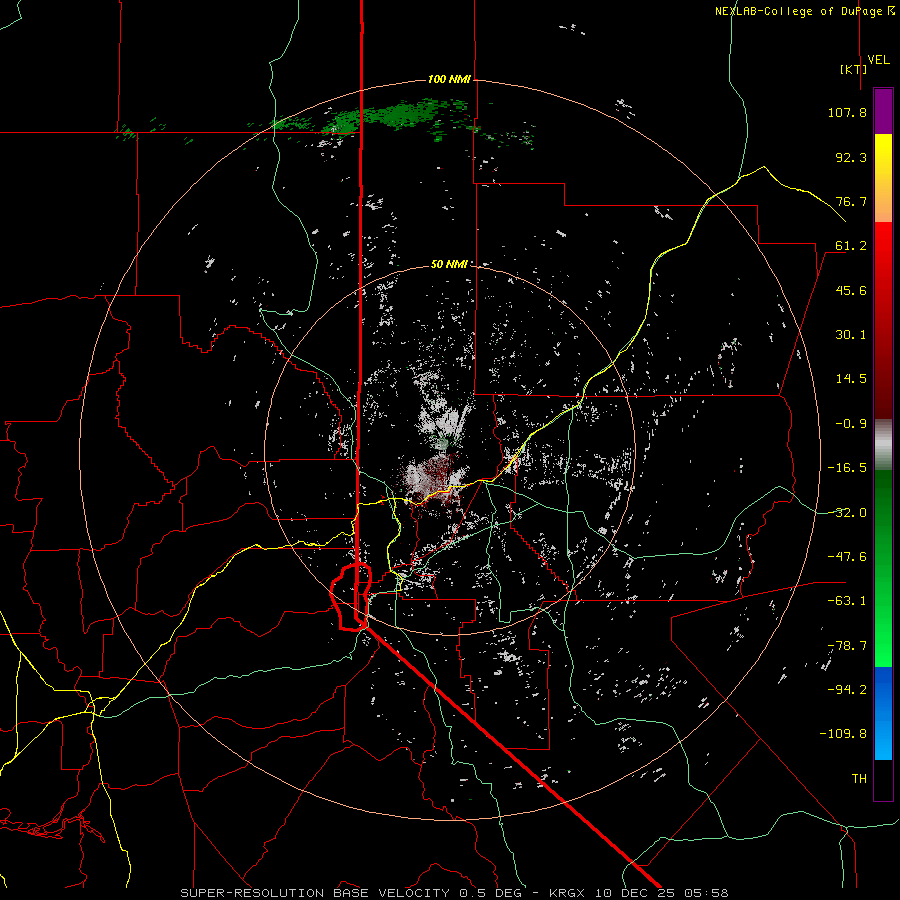Select the 76.7 scale value

(851, 201)
